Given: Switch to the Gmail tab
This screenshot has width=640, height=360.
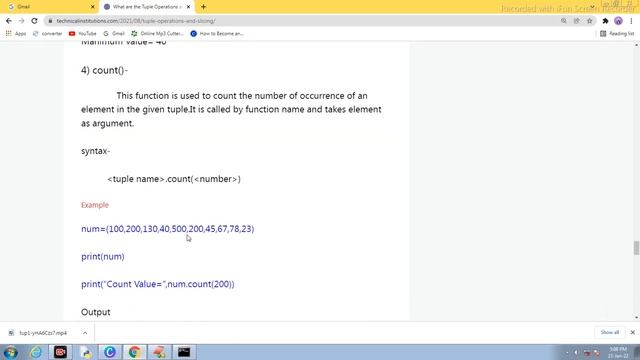Looking at the screenshot, I should tap(49, 7).
